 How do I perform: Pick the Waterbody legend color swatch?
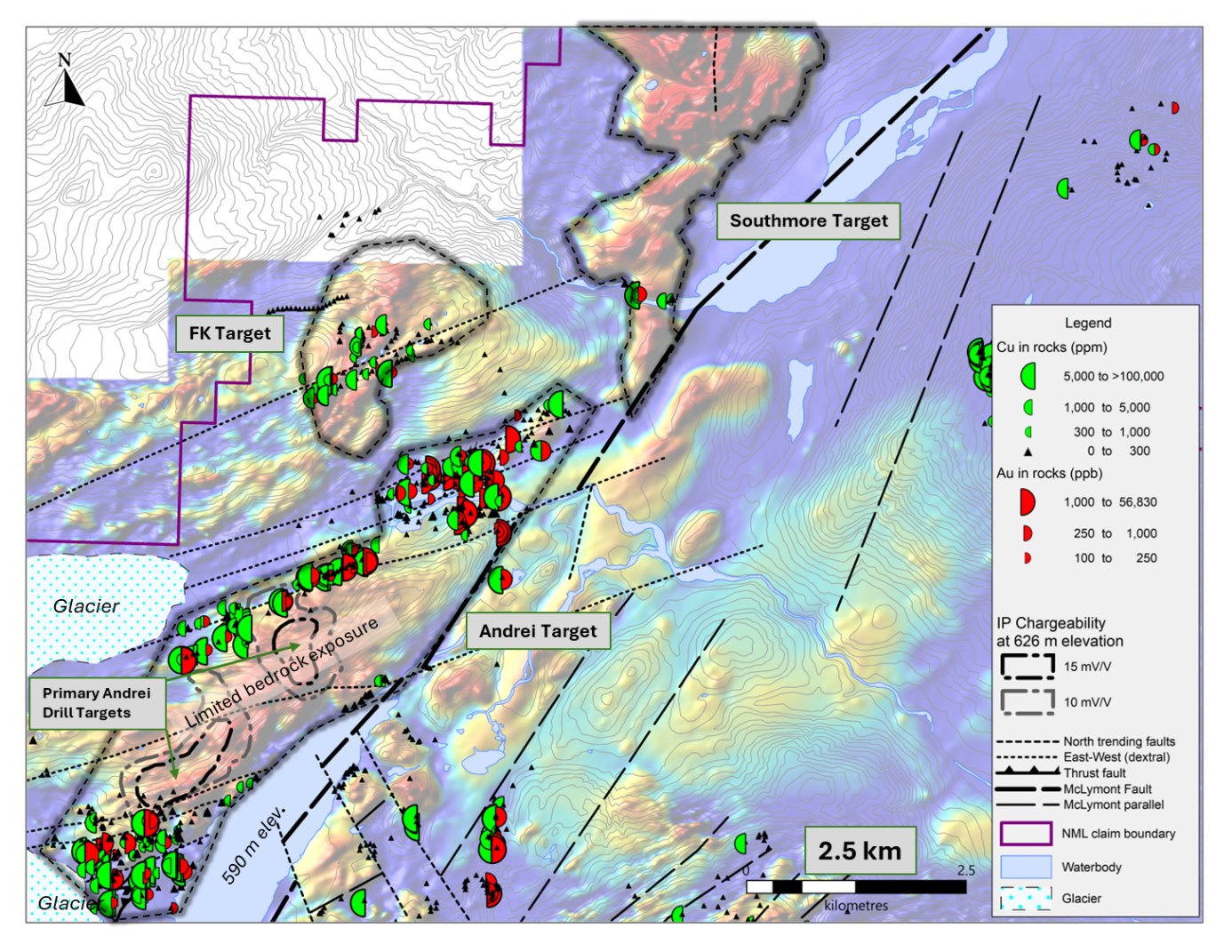(1027, 867)
